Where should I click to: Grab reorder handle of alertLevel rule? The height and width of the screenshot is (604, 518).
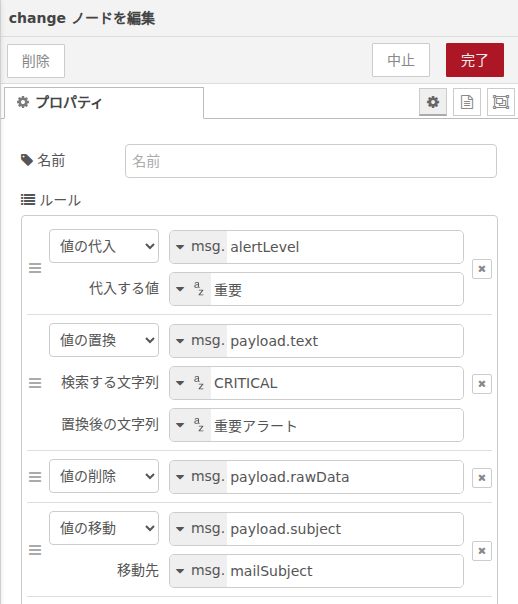coord(35,268)
